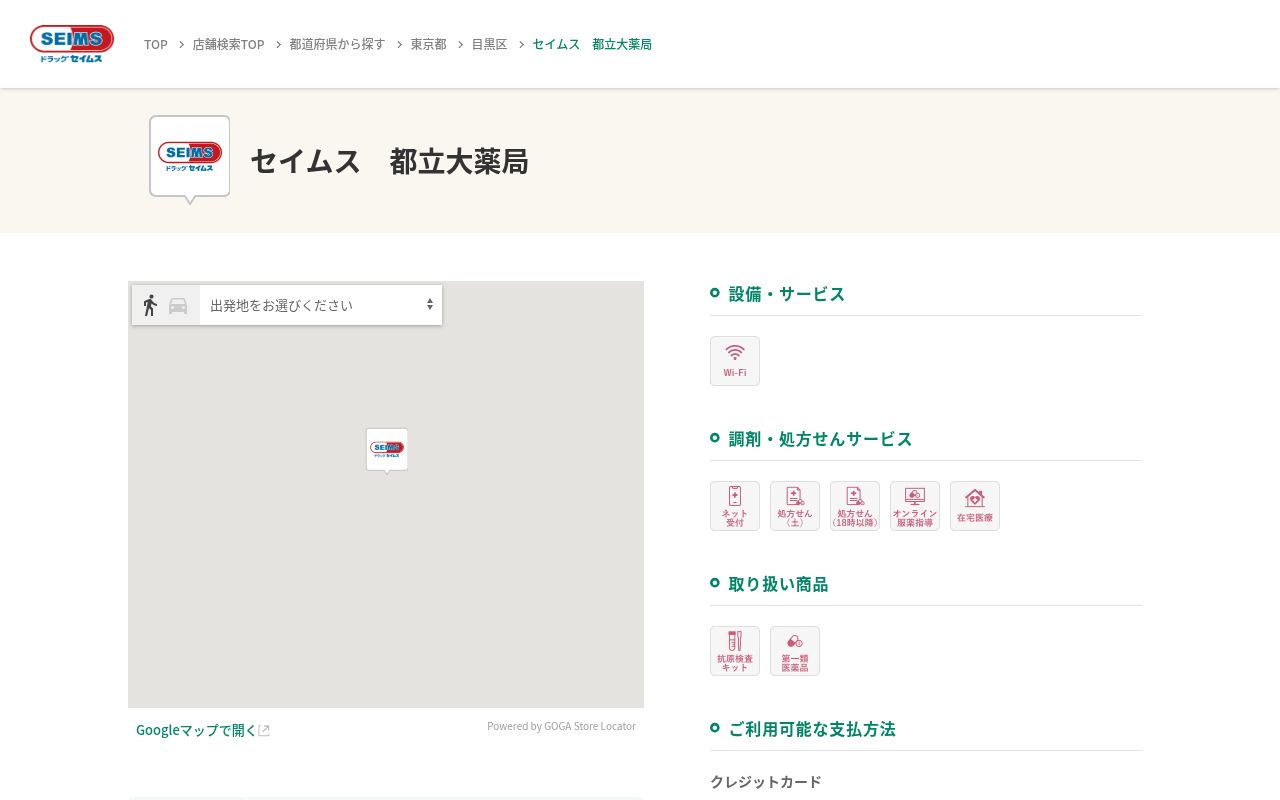
Task: Click the ネット受付 icon
Action: [x=735, y=506]
